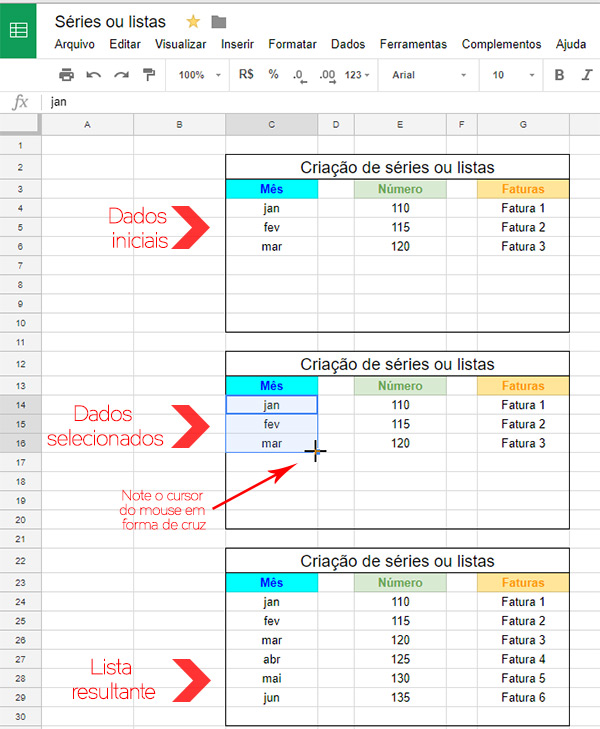Click cell 135 in row 29
This screenshot has height=729, width=600.
click(400, 697)
